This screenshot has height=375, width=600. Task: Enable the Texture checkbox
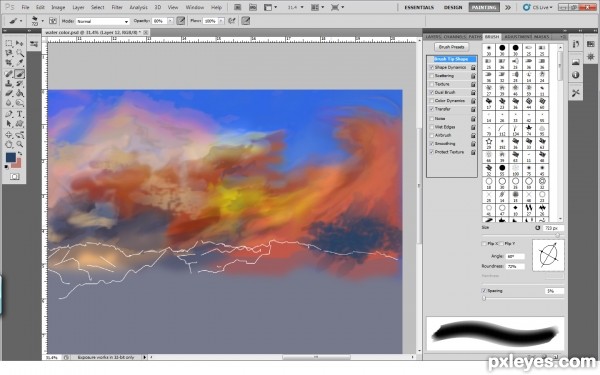point(432,84)
